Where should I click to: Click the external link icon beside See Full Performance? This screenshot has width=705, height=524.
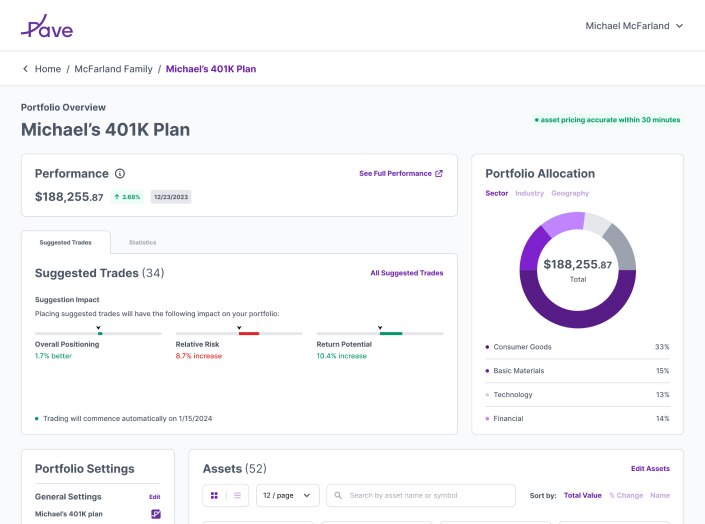coord(439,174)
